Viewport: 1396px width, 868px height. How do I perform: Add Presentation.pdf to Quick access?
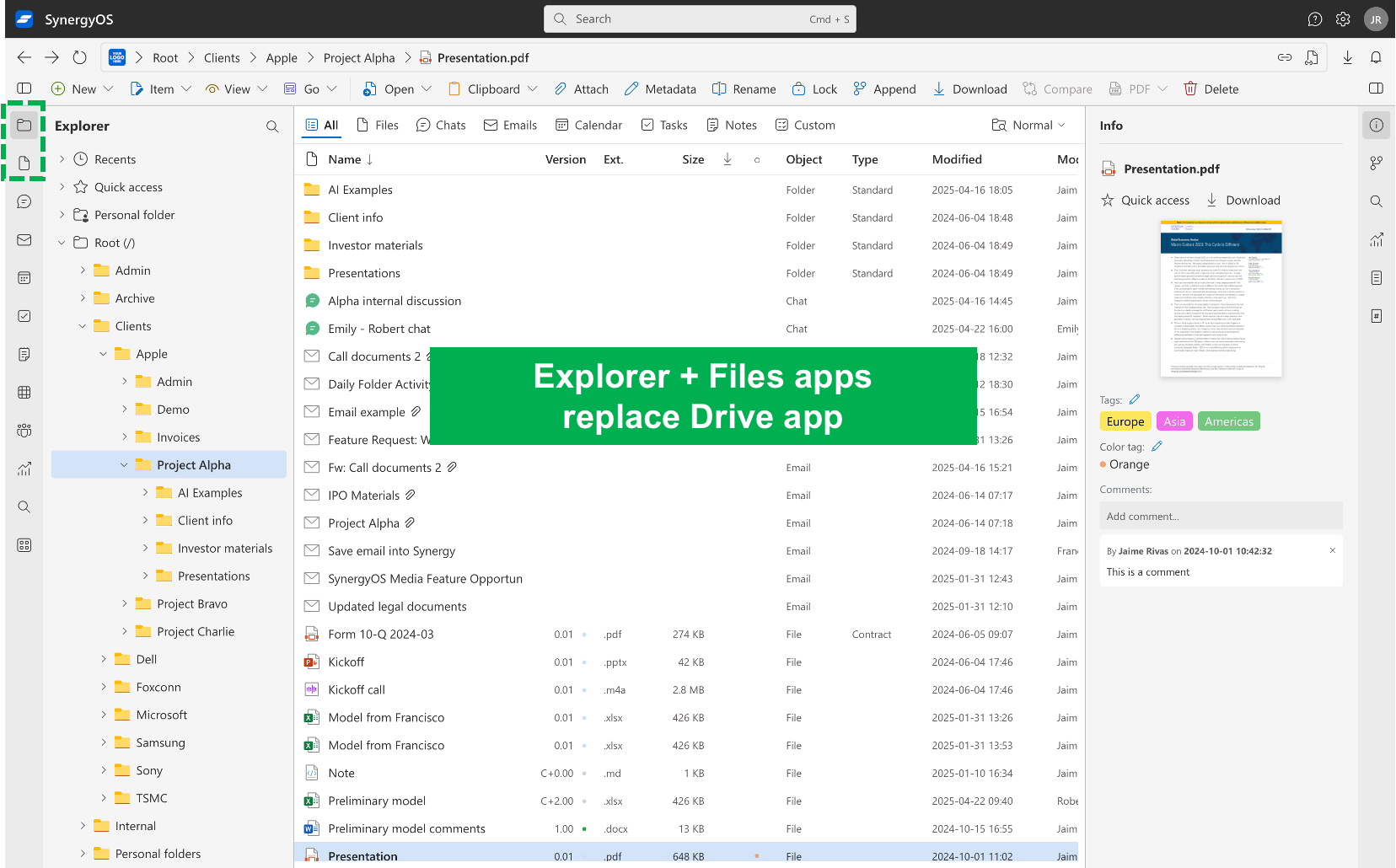click(x=1146, y=201)
